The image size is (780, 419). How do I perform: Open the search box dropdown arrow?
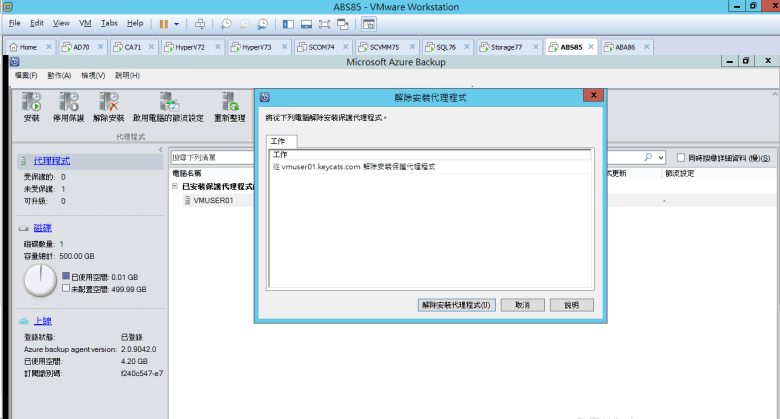(662, 158)
